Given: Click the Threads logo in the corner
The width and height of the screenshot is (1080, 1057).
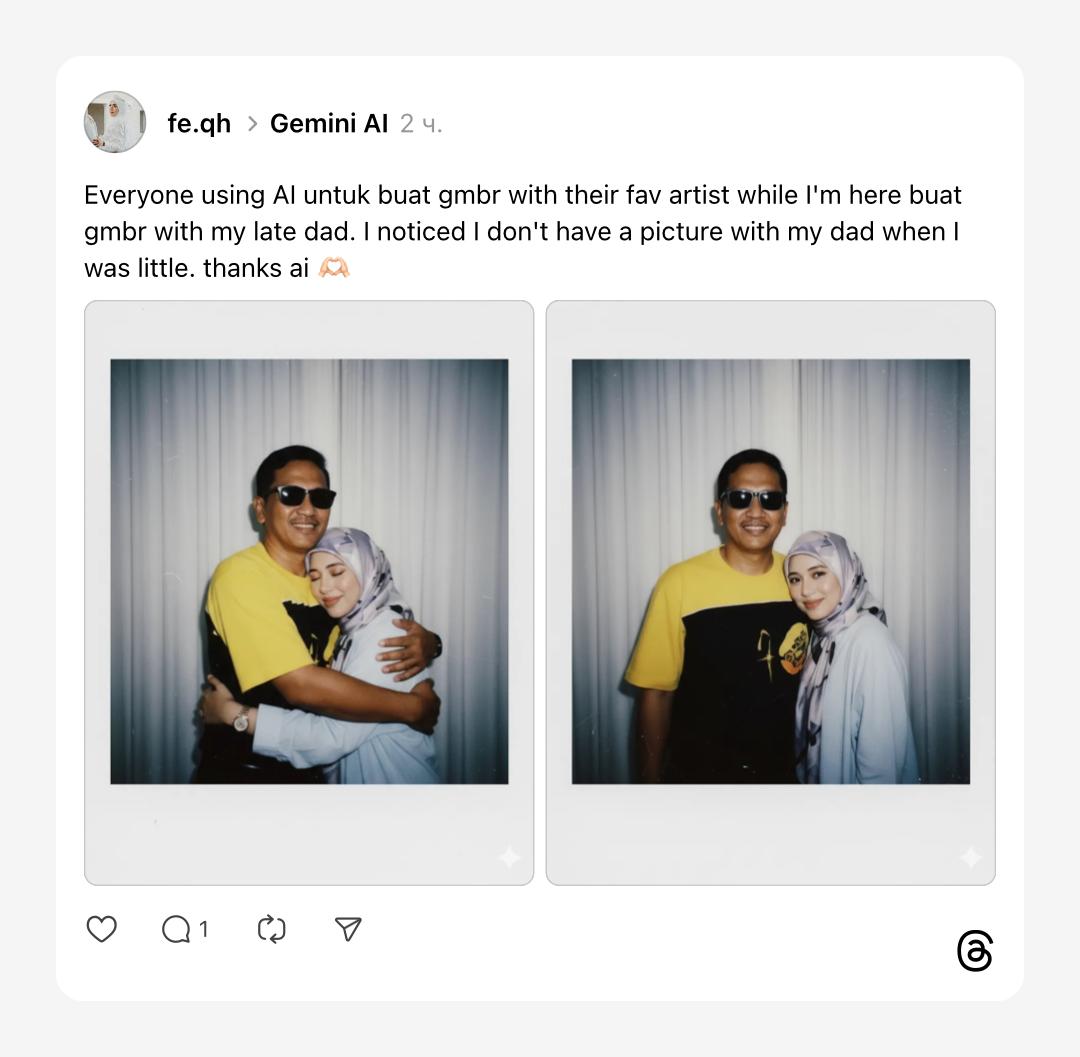Looking at the screenshot, I should [975, 951].
